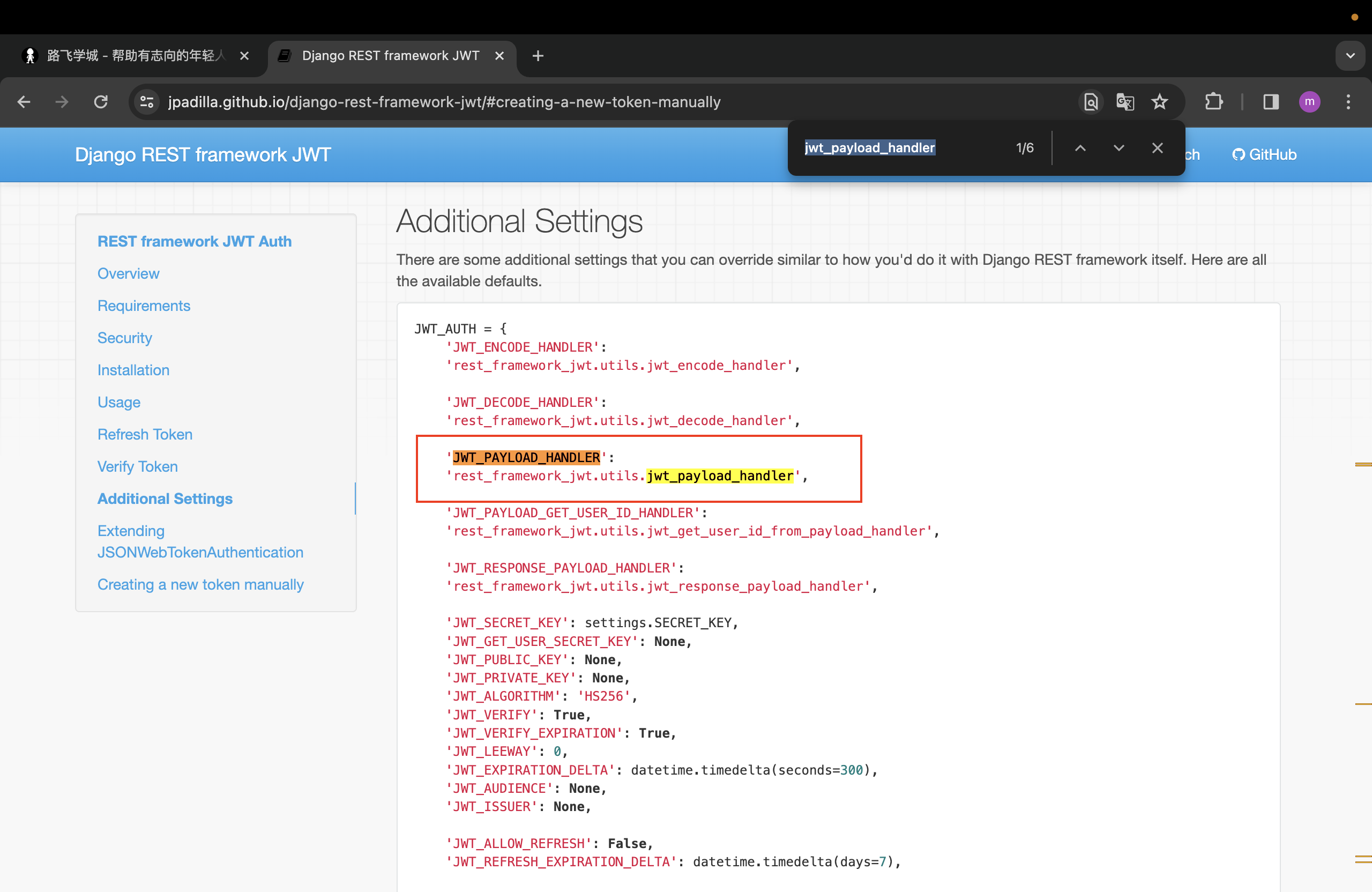This screenshot has height=892, width=1372.
Task: Toggle the browser side panel icon
Action: pyautogui.click(x=1271, y=102)
